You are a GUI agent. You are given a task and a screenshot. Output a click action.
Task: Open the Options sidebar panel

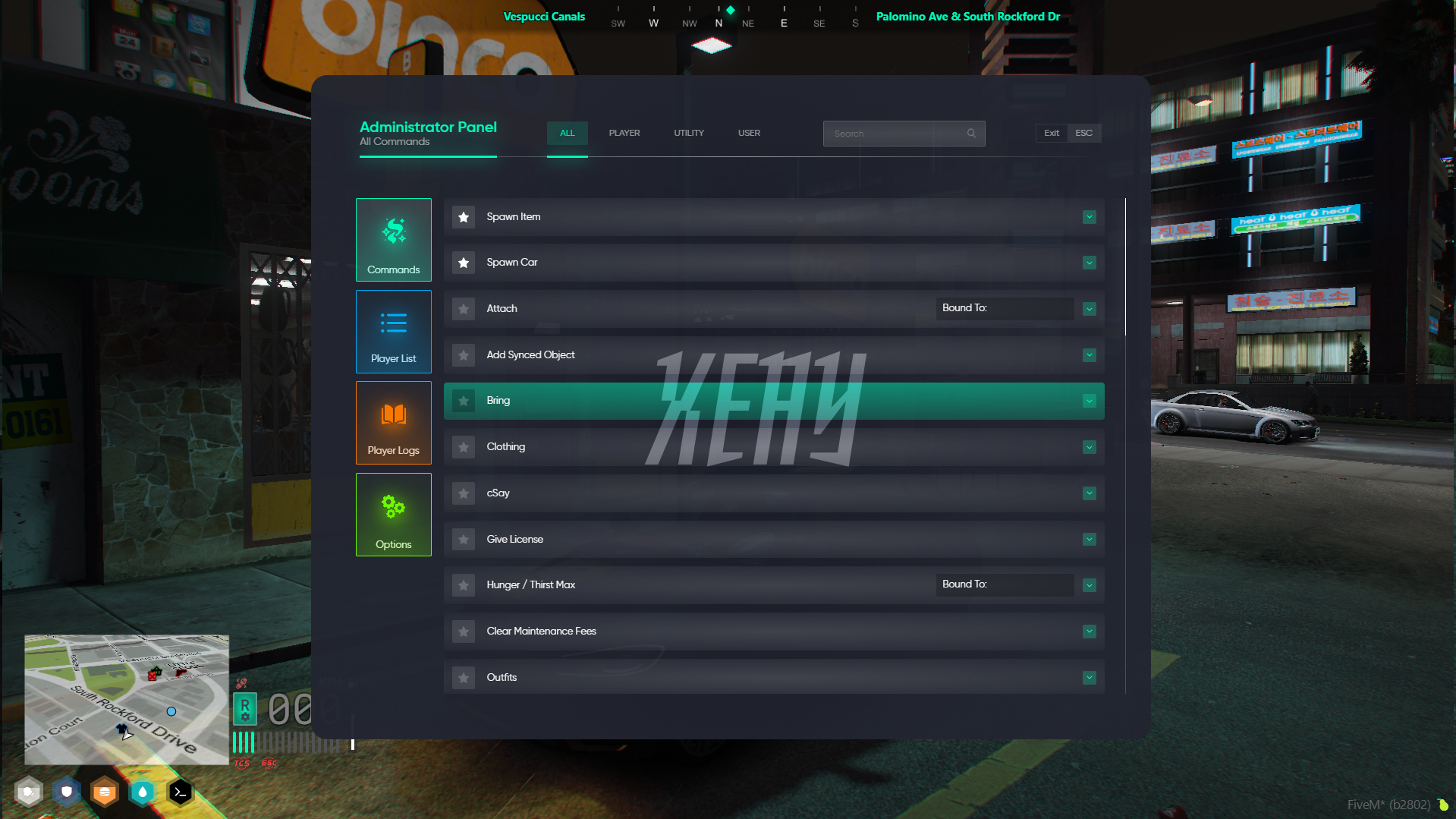(x=393, y=515)
